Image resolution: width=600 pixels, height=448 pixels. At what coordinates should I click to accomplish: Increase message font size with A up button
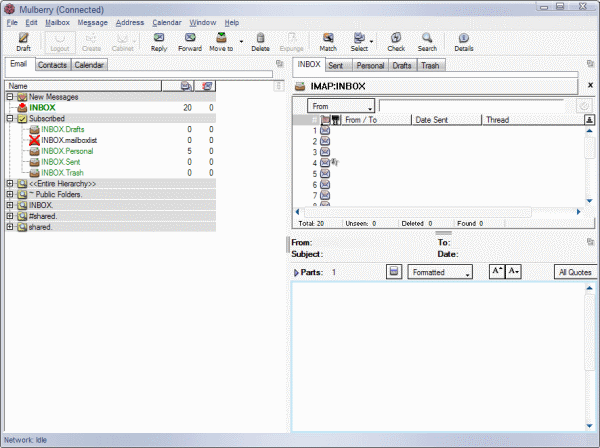(x=497, y=272)
